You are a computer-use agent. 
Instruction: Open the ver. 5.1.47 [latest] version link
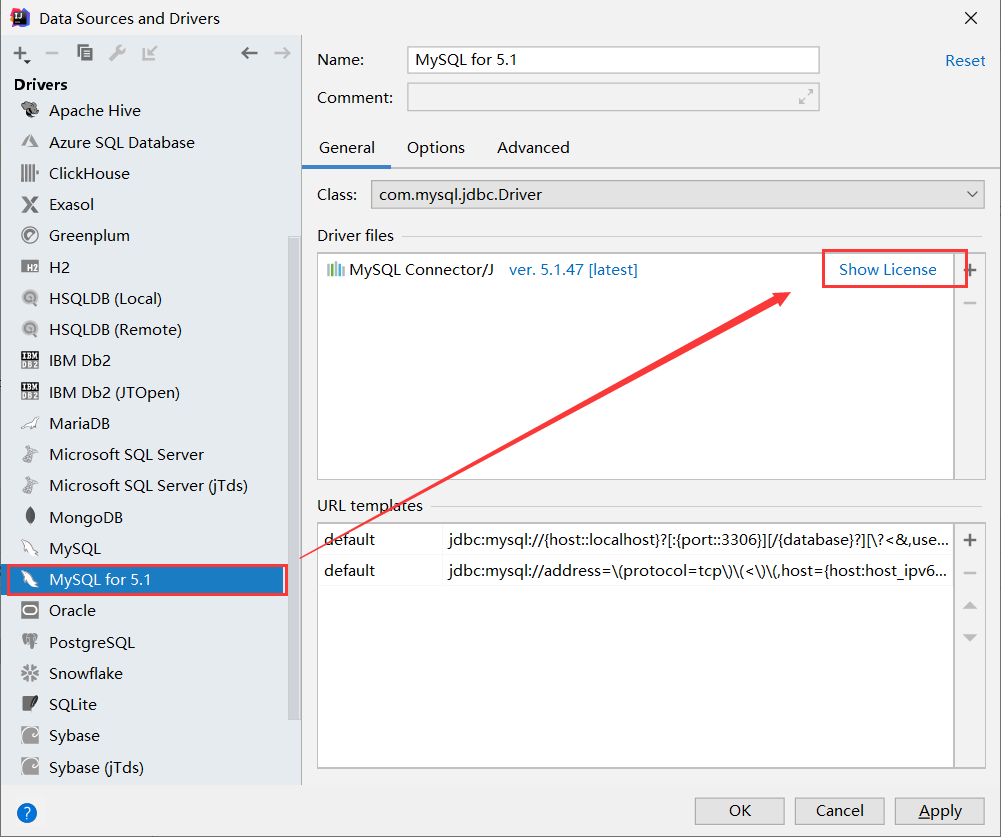[x=573, y=270]
